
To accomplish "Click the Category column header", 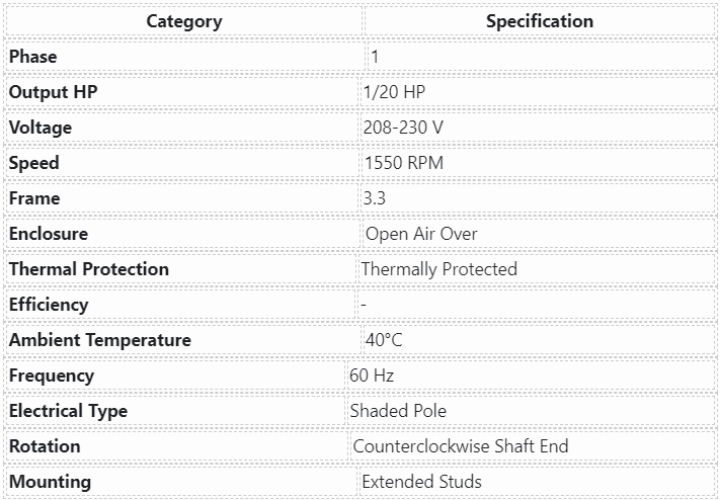I will [184, 21].
